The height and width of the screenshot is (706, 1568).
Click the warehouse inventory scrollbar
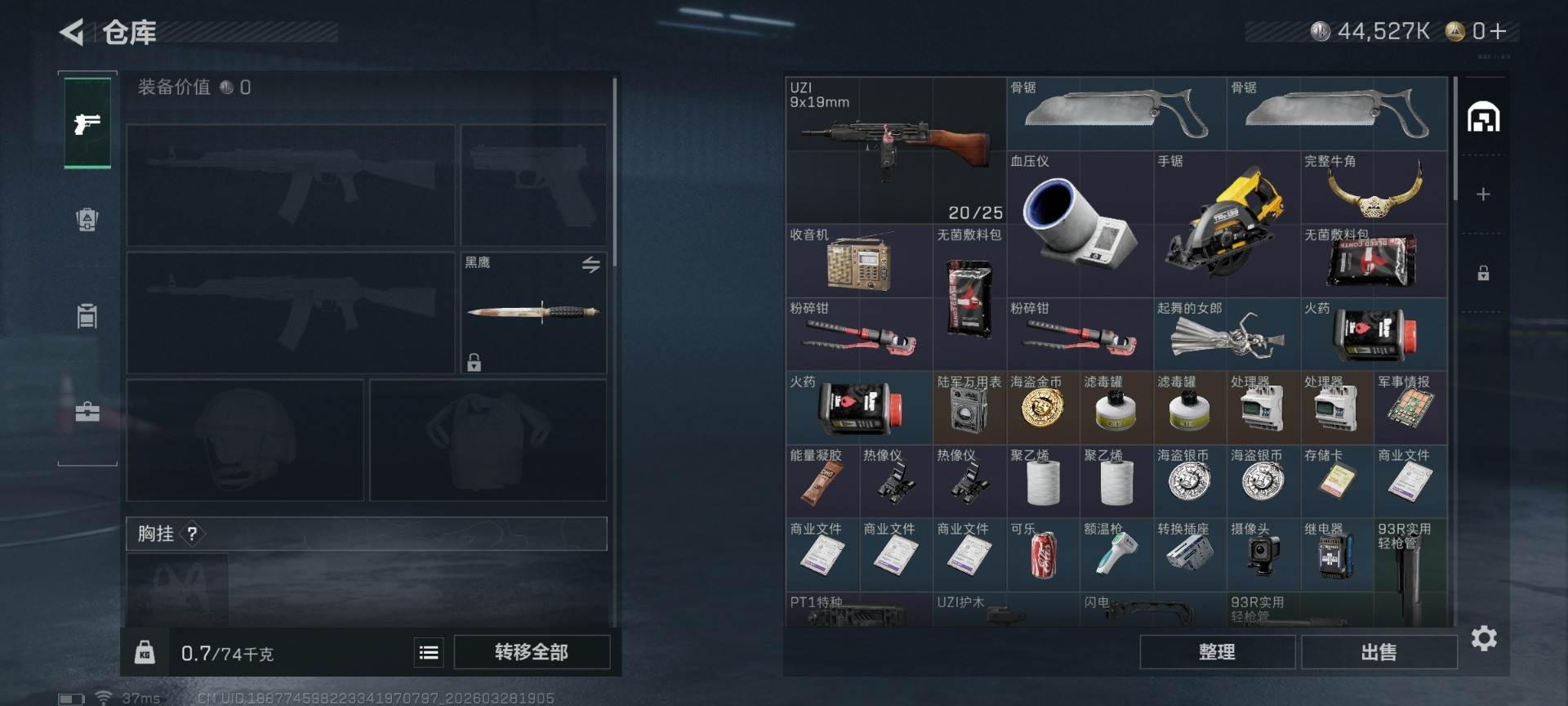point(1454,139)
